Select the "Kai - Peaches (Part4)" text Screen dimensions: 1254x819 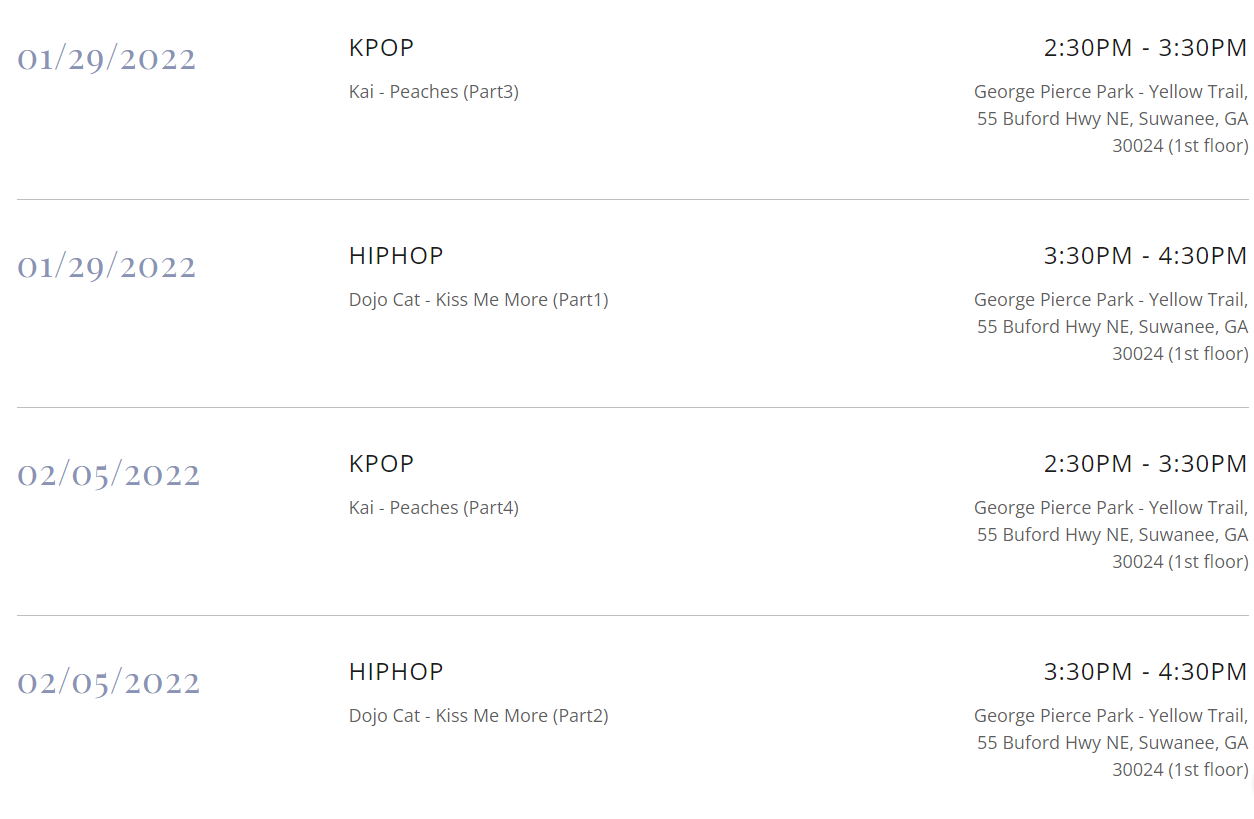pyautogui.click(x=433, y=508)
